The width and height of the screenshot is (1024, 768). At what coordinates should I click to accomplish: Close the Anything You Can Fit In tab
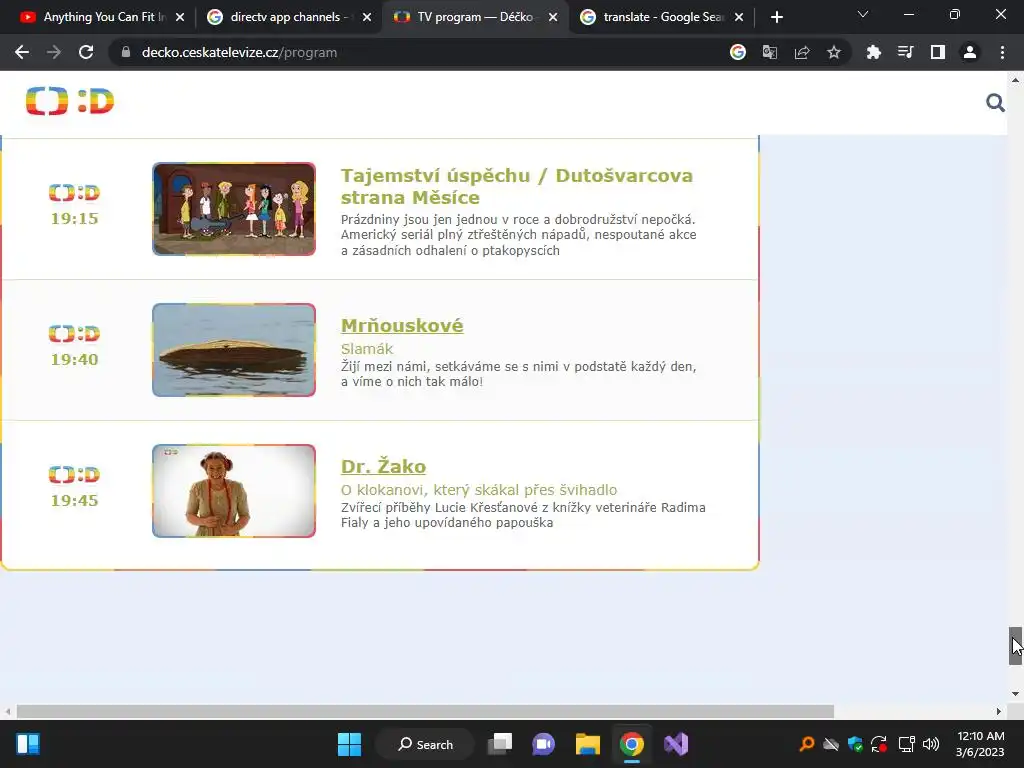click(180, 17)
